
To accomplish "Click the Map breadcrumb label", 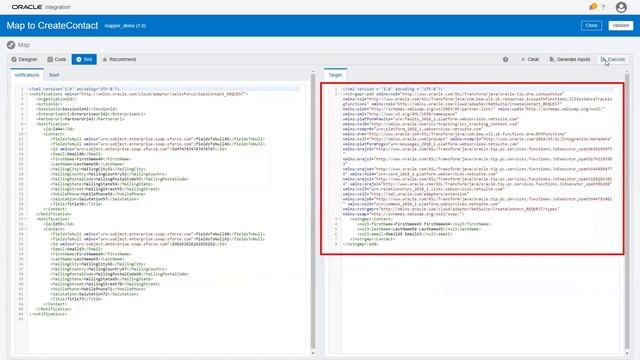I will [24, 45].
